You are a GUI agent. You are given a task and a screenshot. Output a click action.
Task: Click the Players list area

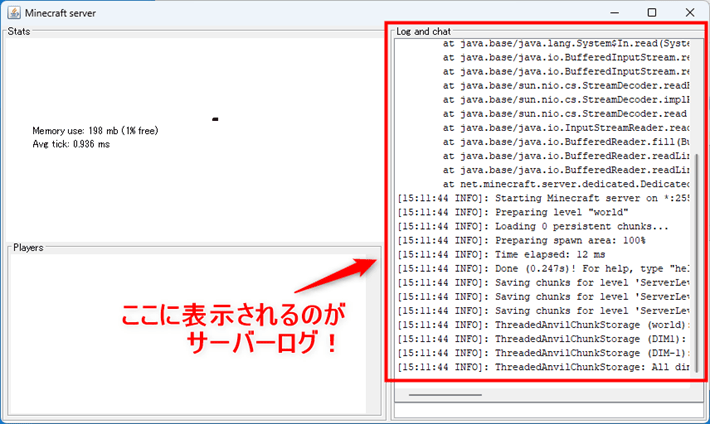tap(187, 334)
